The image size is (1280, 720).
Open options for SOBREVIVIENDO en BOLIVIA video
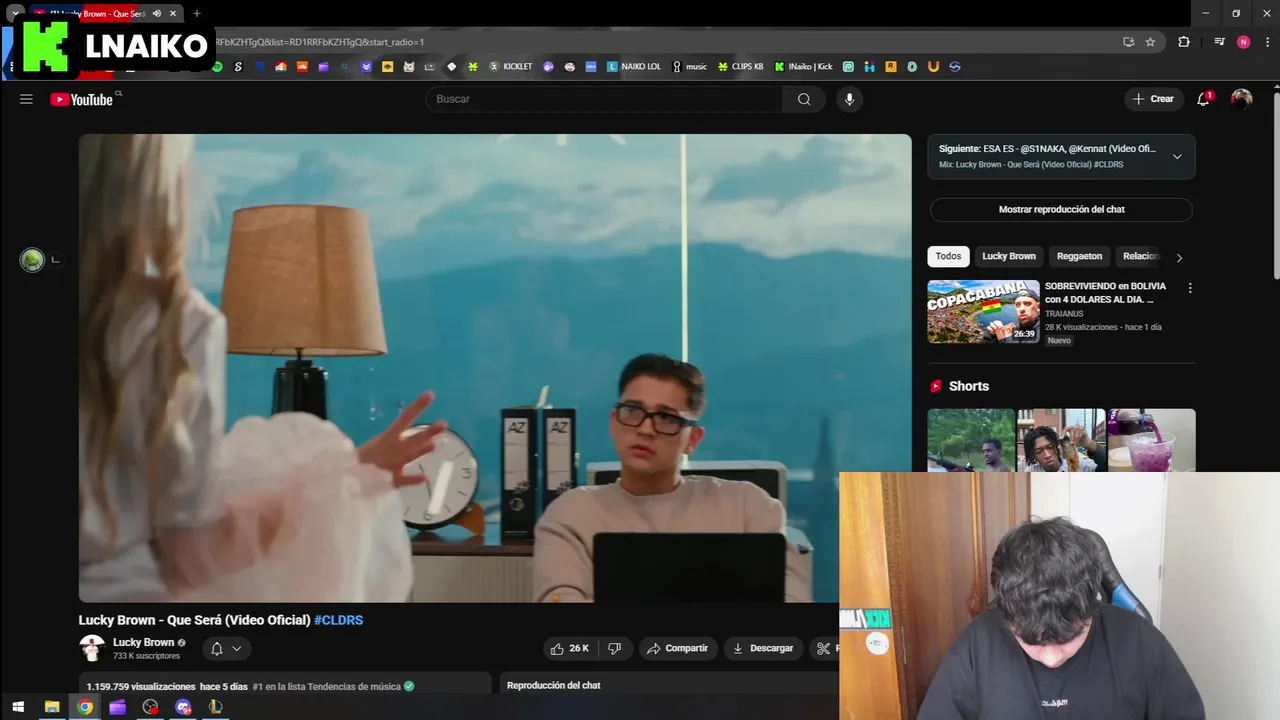click(x=1190, y=288)
